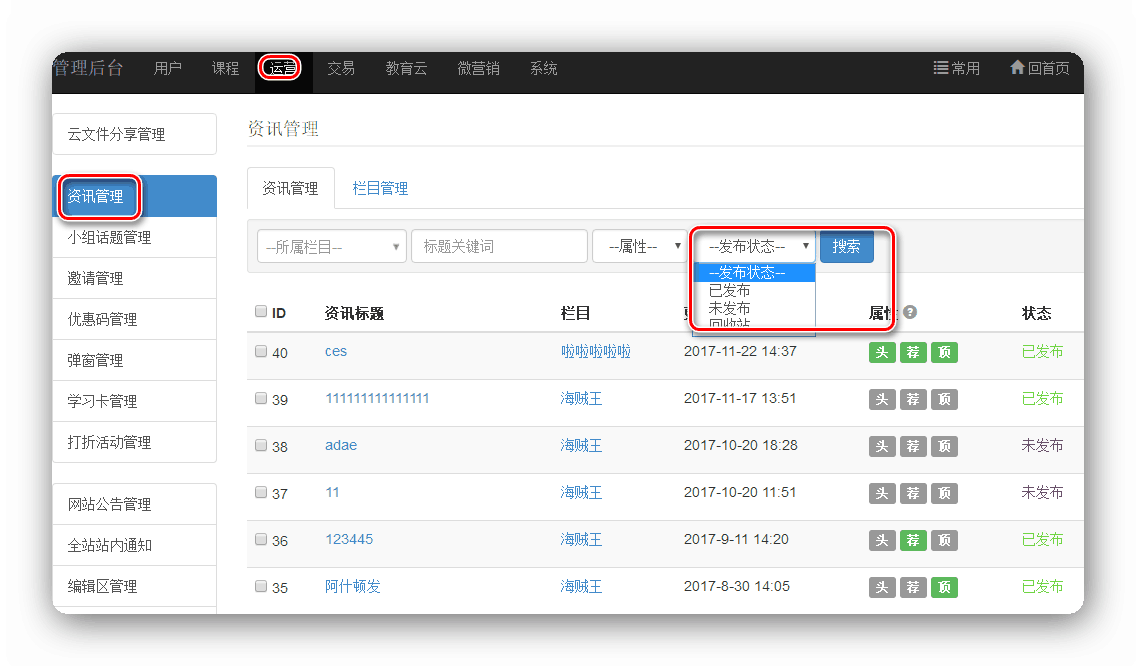Tick the checkbox for row ID 37
This screenshot has height=666, width=1136.
261,493
